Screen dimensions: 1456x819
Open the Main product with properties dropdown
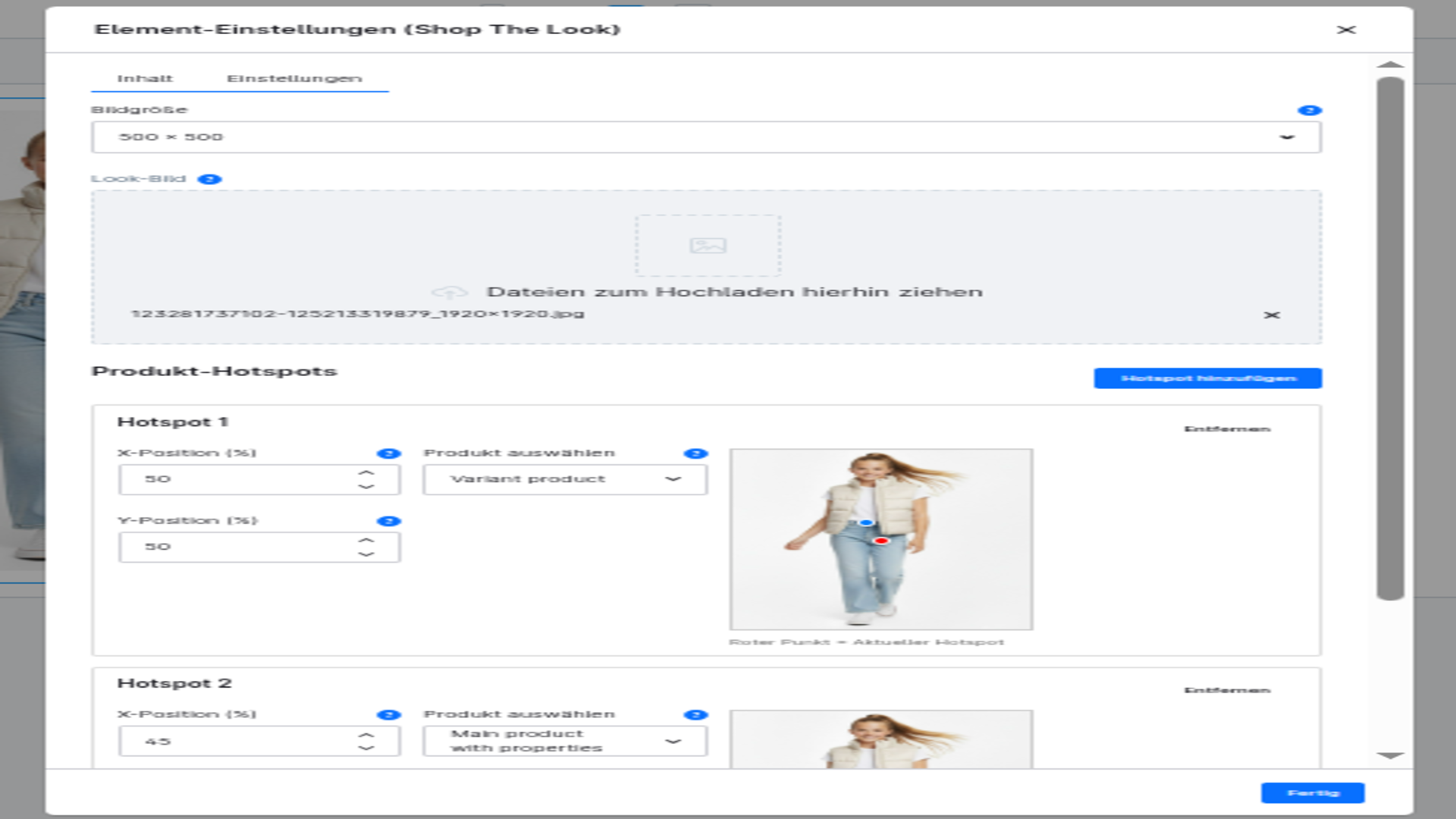tap(565, 741)
